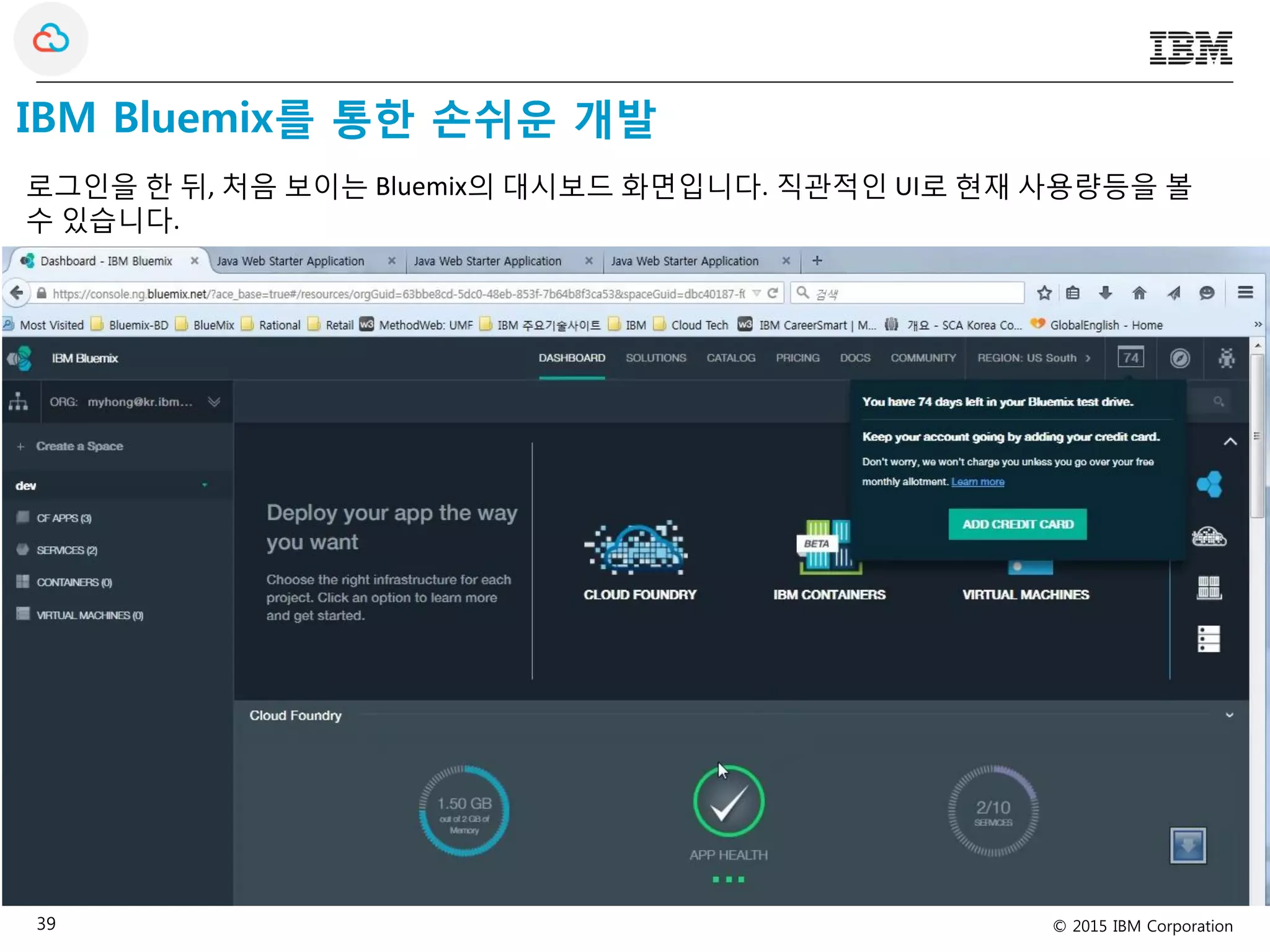1270x952 pixels.
Task: Close the Dashboard - IBM Bluemix browser tab
Action: pyautogui.click(x=194, y=261)
